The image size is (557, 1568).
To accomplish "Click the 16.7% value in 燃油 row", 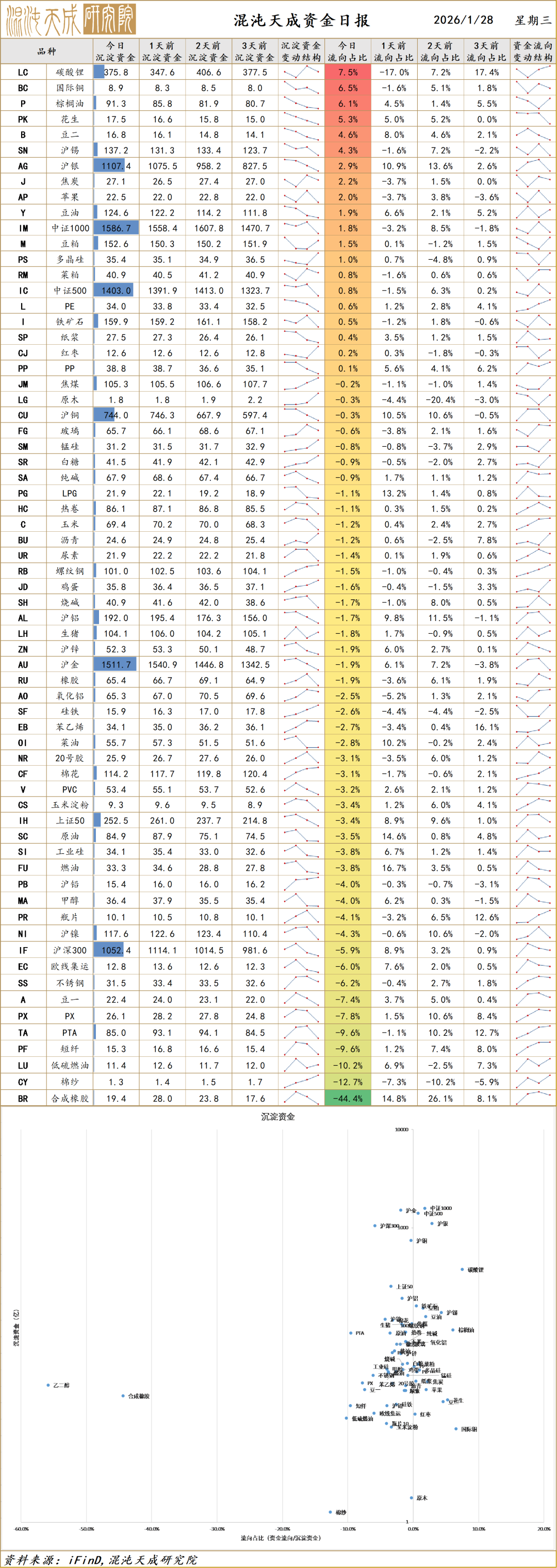I will tap(394, 868).
